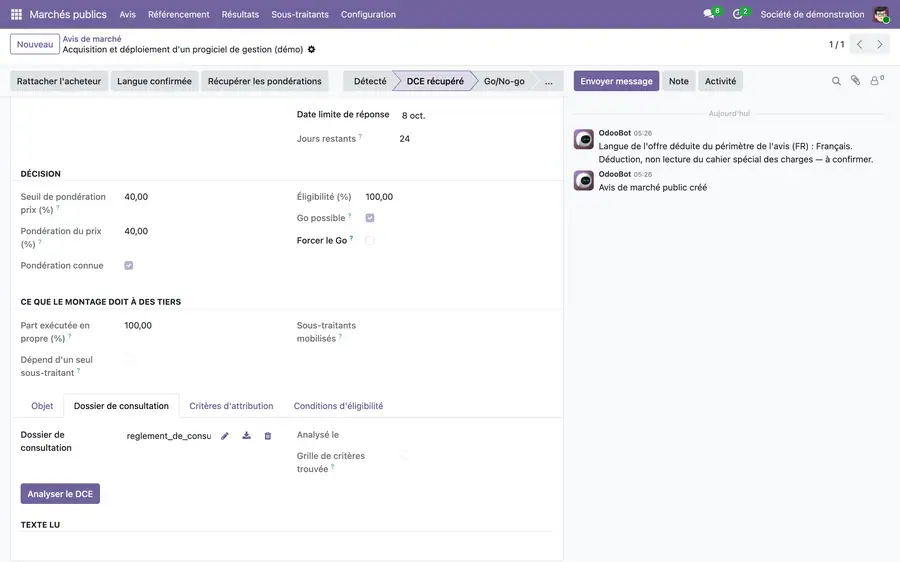Click the Jours restants help question mark

360,137
